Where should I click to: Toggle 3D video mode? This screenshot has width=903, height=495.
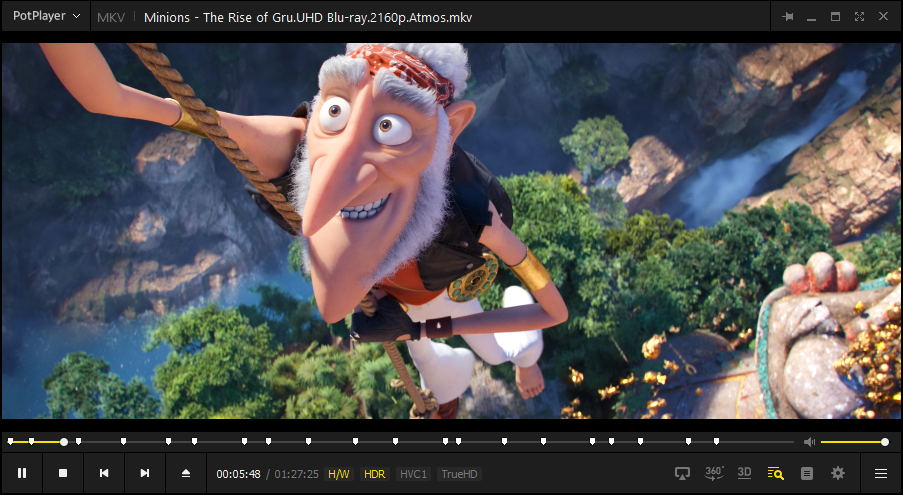click(x=744, y=473)
